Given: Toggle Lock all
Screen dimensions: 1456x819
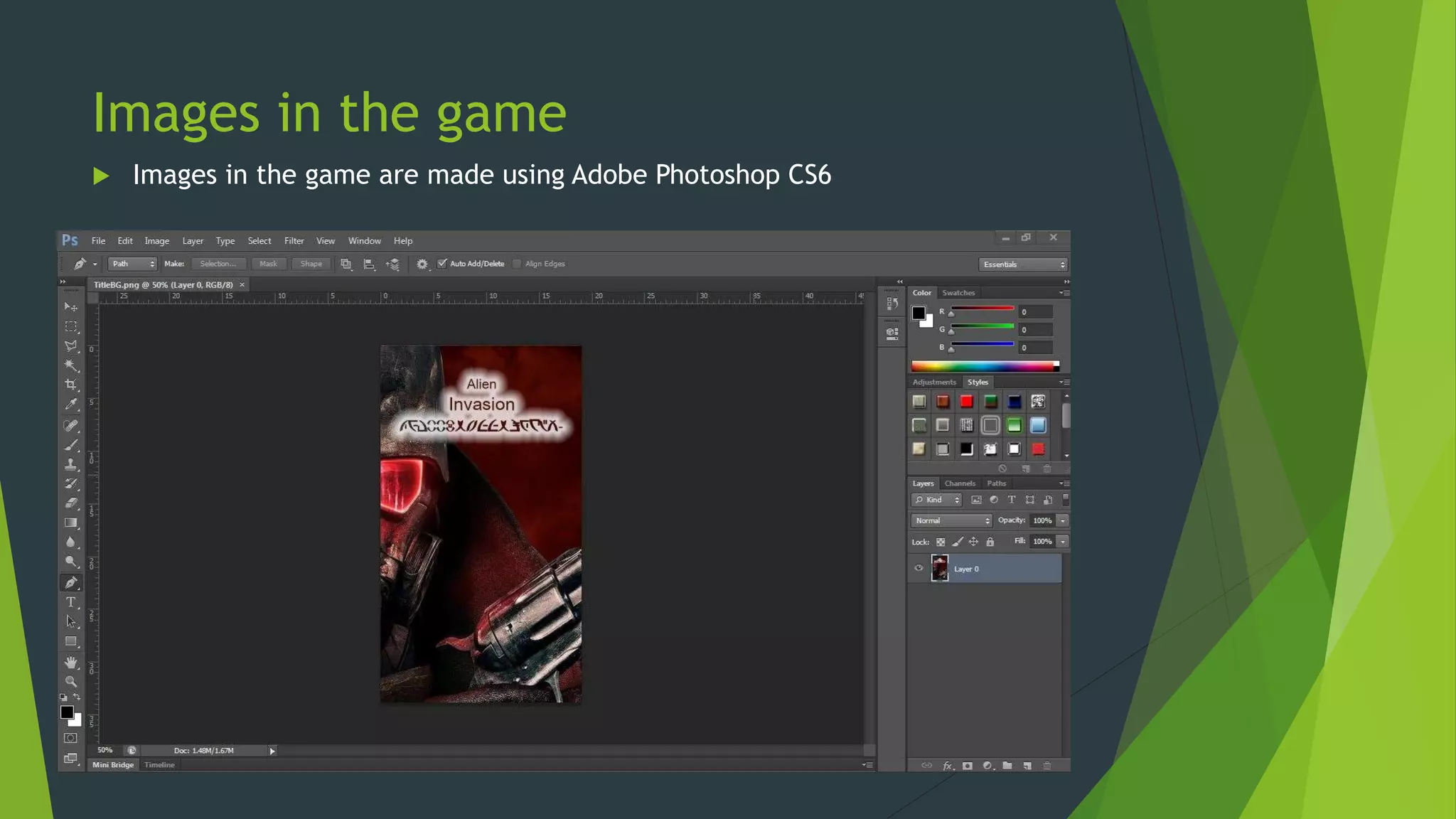Looking at the screenshot, I should (x=990, y=542).
